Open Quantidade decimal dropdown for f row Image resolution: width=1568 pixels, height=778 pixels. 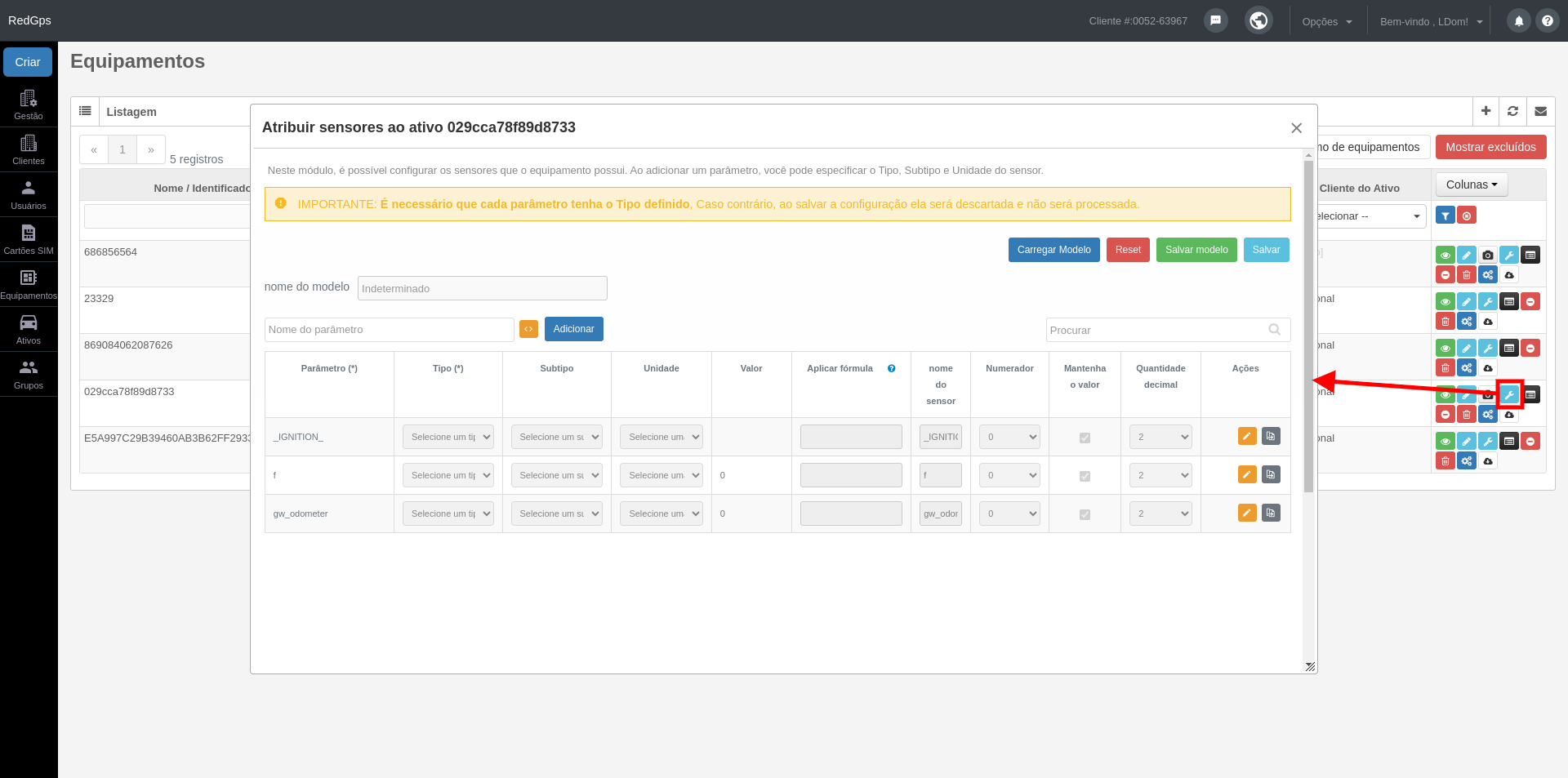coord(1160,475)
